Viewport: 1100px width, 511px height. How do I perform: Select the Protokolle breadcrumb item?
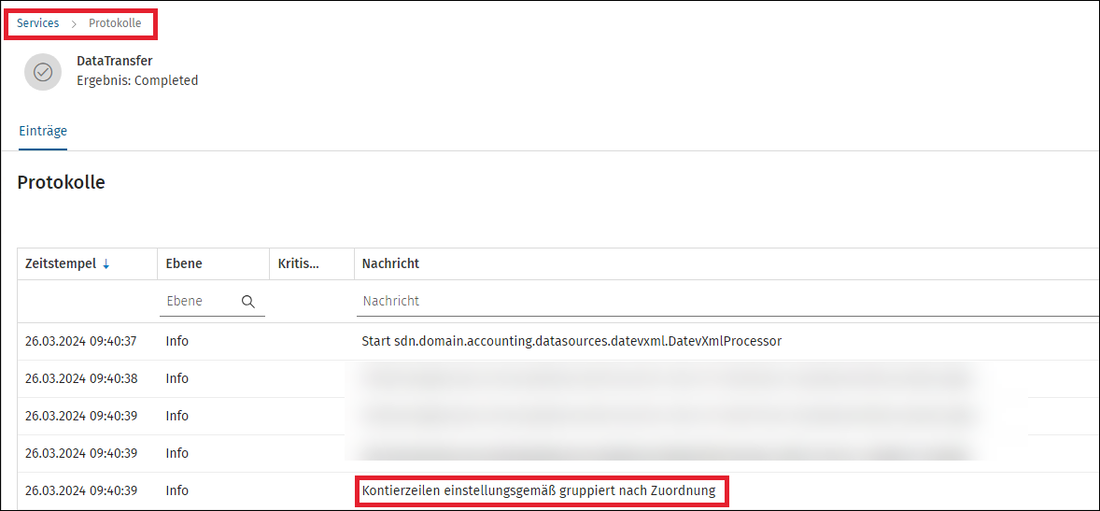(x=115, y=23)
